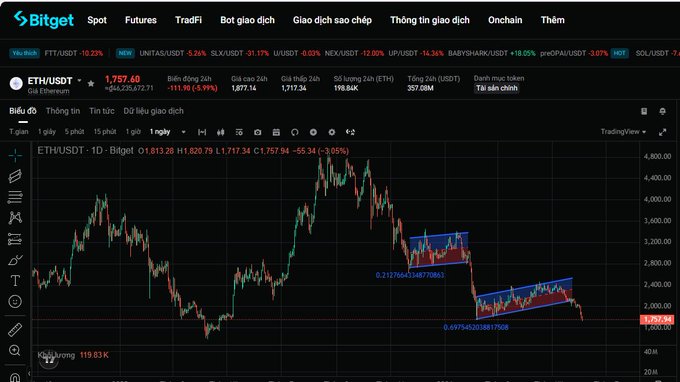Change candlestick chart type

click(x=221, y=132)
